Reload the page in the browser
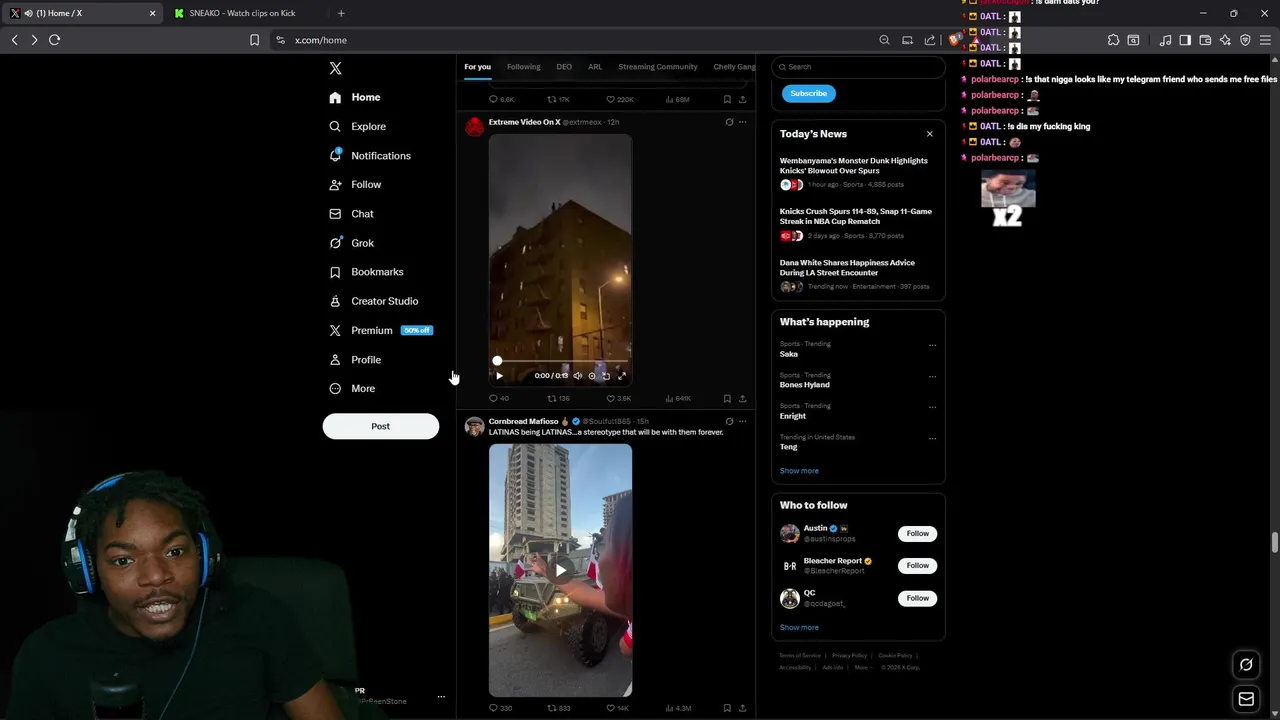The image size is (1280, 720). coord(54,40)
